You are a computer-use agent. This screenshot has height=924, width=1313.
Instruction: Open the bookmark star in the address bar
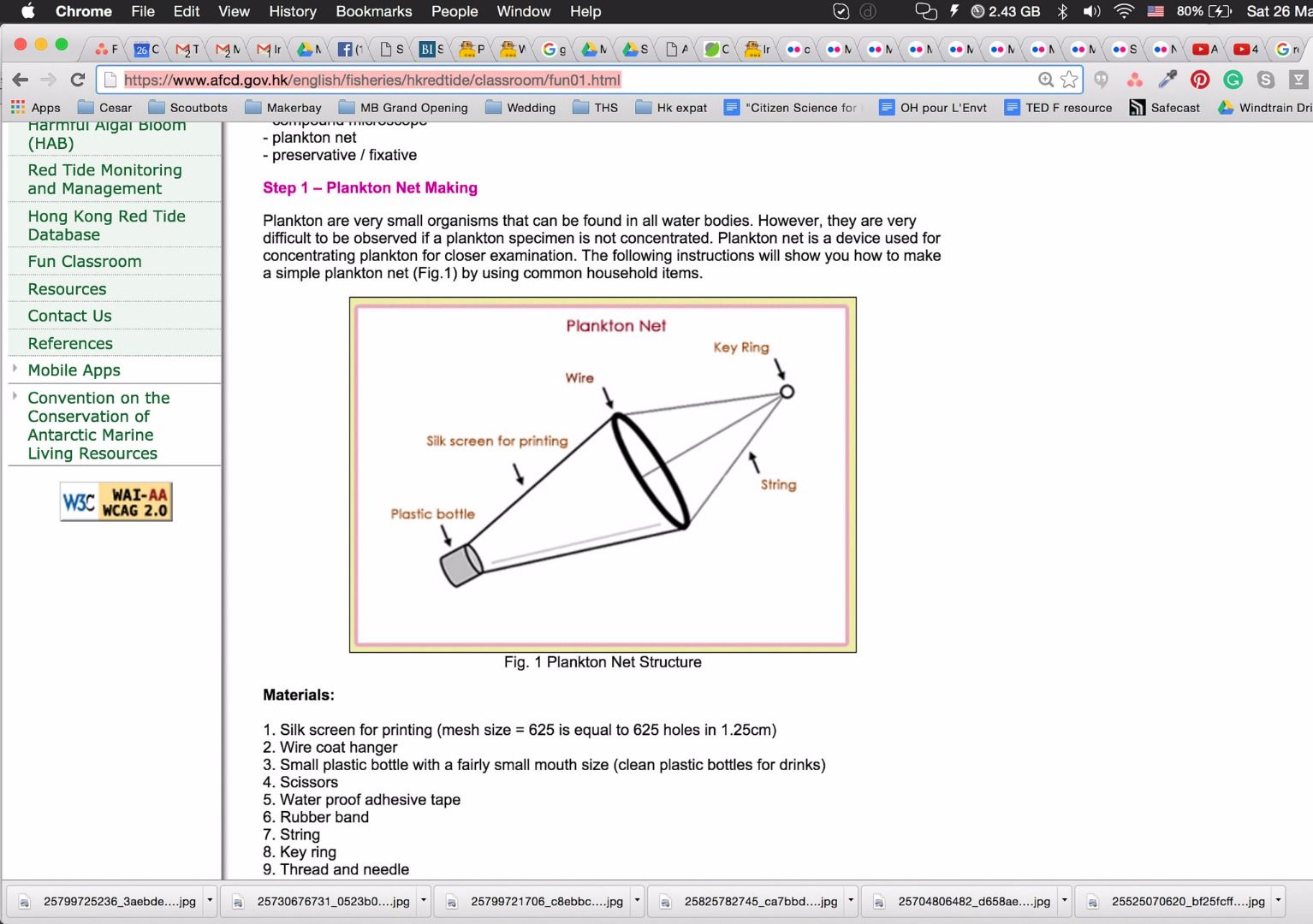click(x=1068, y=80)
